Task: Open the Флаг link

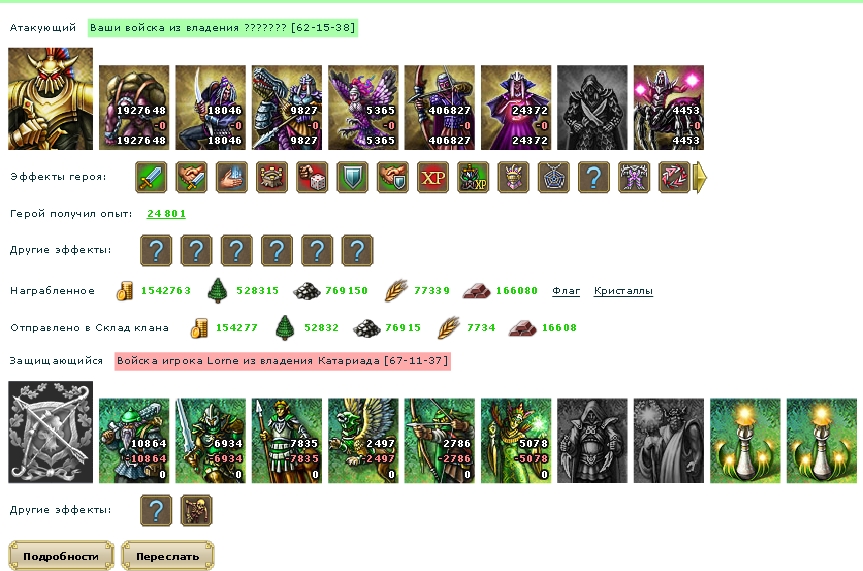Action: (566, 291)
